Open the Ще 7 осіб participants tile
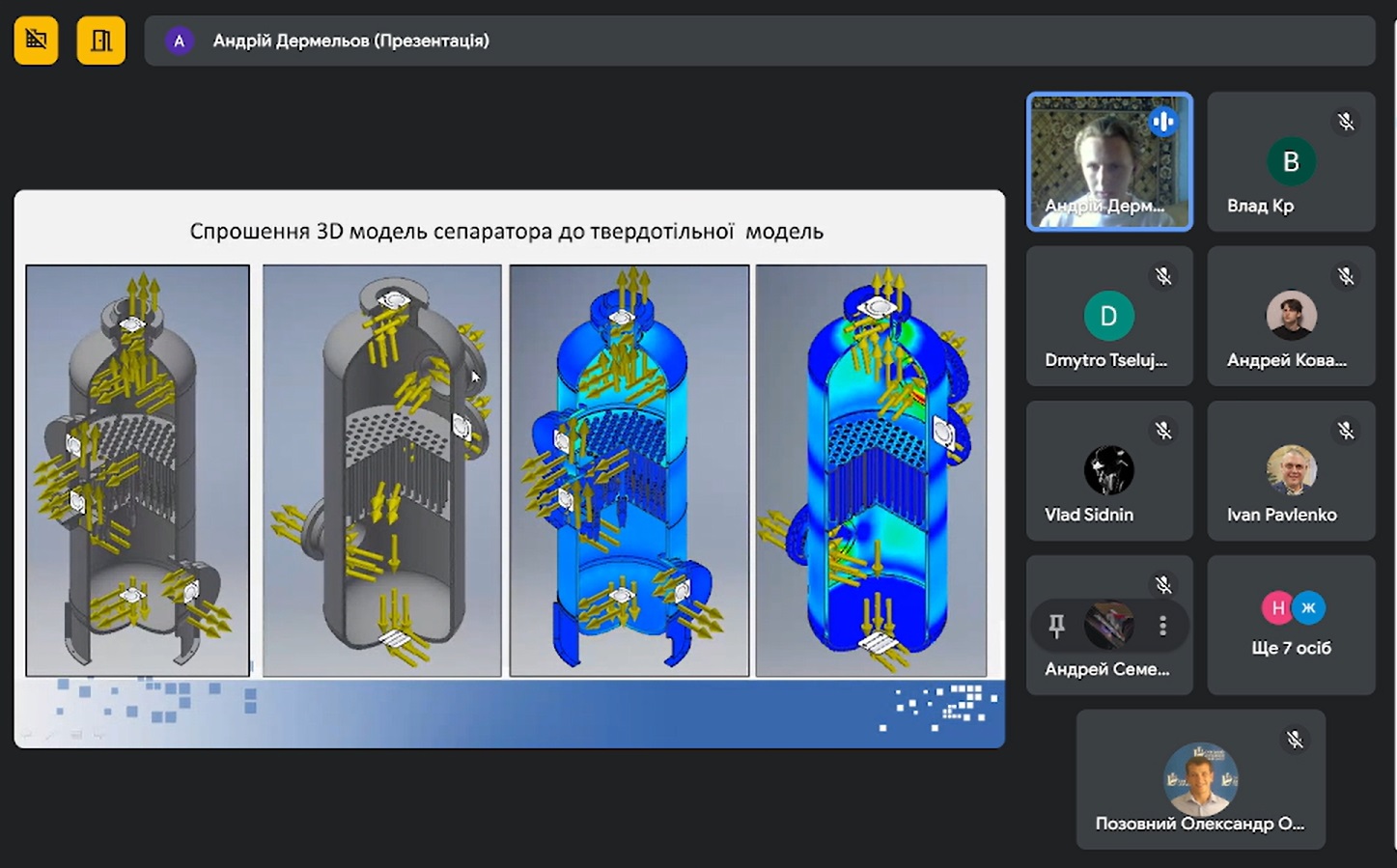Screen dimensions: 1397x868 [x=1291, y=625]
